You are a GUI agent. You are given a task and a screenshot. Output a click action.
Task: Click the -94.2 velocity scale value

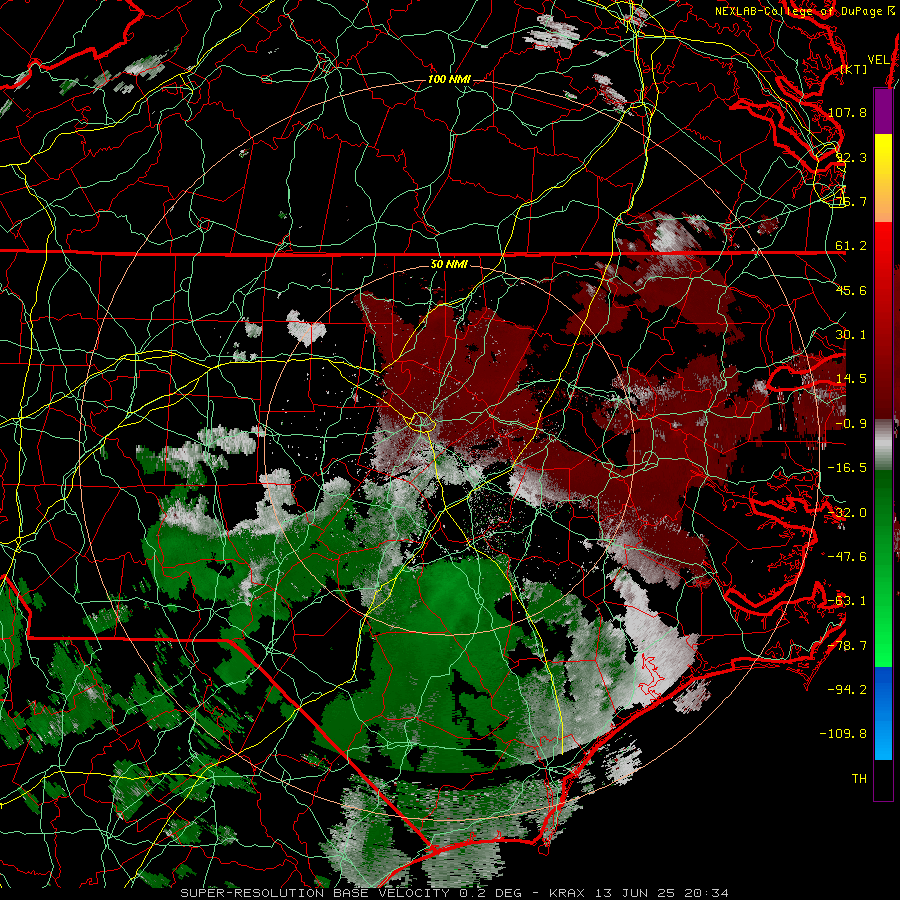coord(847,689)
